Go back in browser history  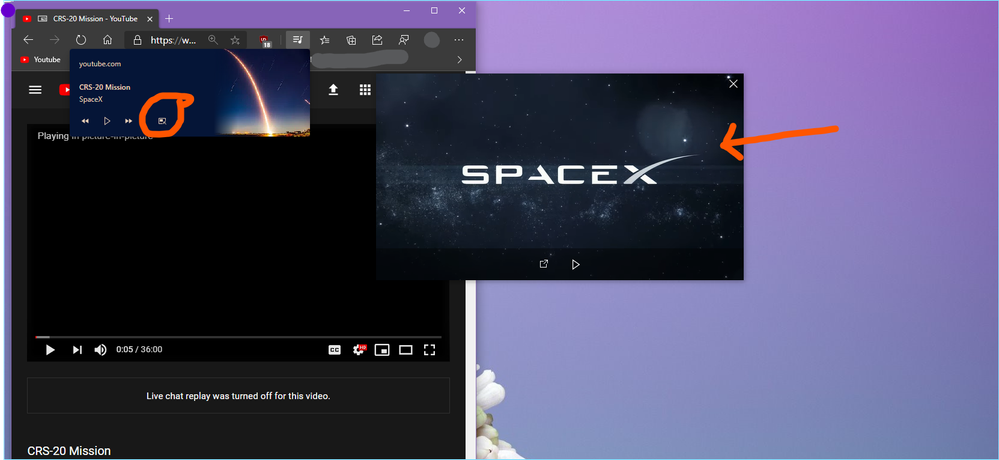(28, 40)
